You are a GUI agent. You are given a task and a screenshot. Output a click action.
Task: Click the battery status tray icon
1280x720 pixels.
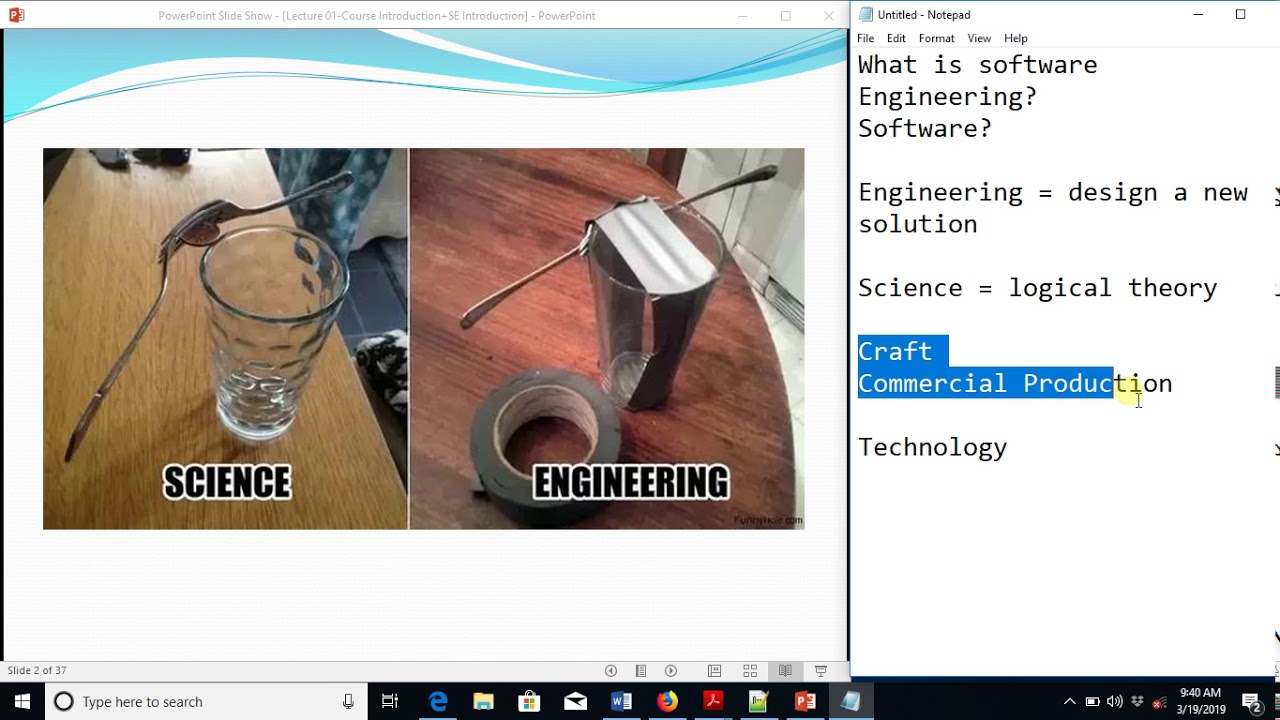[x=1093, y=702]
